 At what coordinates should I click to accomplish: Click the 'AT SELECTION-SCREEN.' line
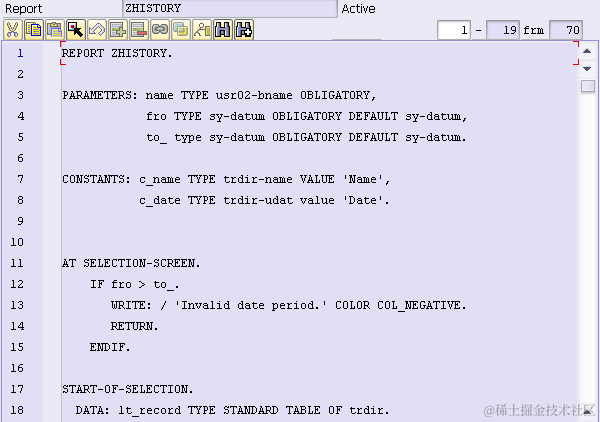pyautogui.click(x=131, y=263)
